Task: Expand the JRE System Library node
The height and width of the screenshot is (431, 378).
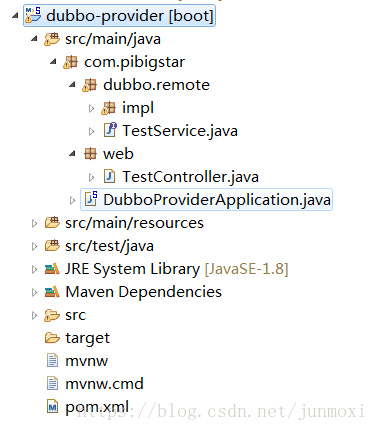Action: pos(34,269)
